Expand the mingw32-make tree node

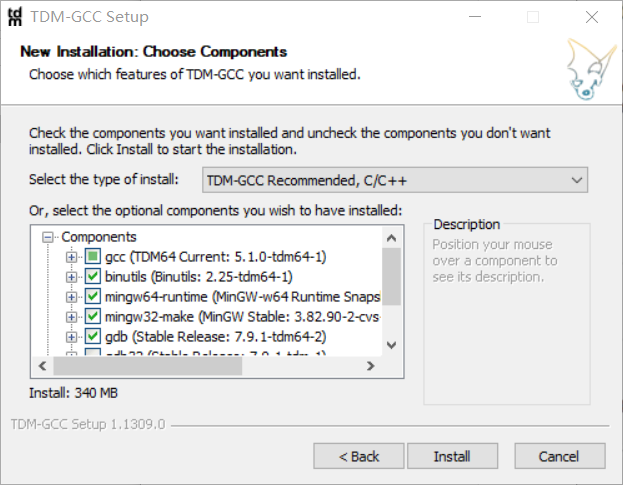72,317
